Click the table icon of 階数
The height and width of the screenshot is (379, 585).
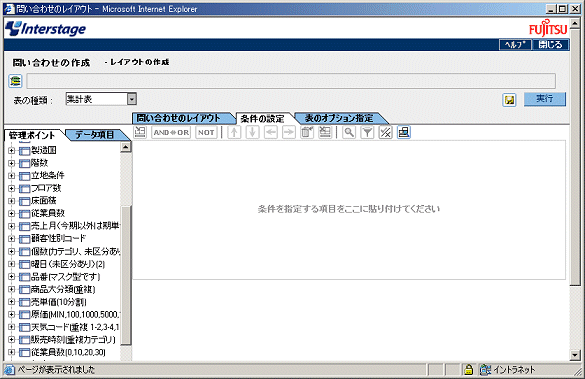[24, 163]
